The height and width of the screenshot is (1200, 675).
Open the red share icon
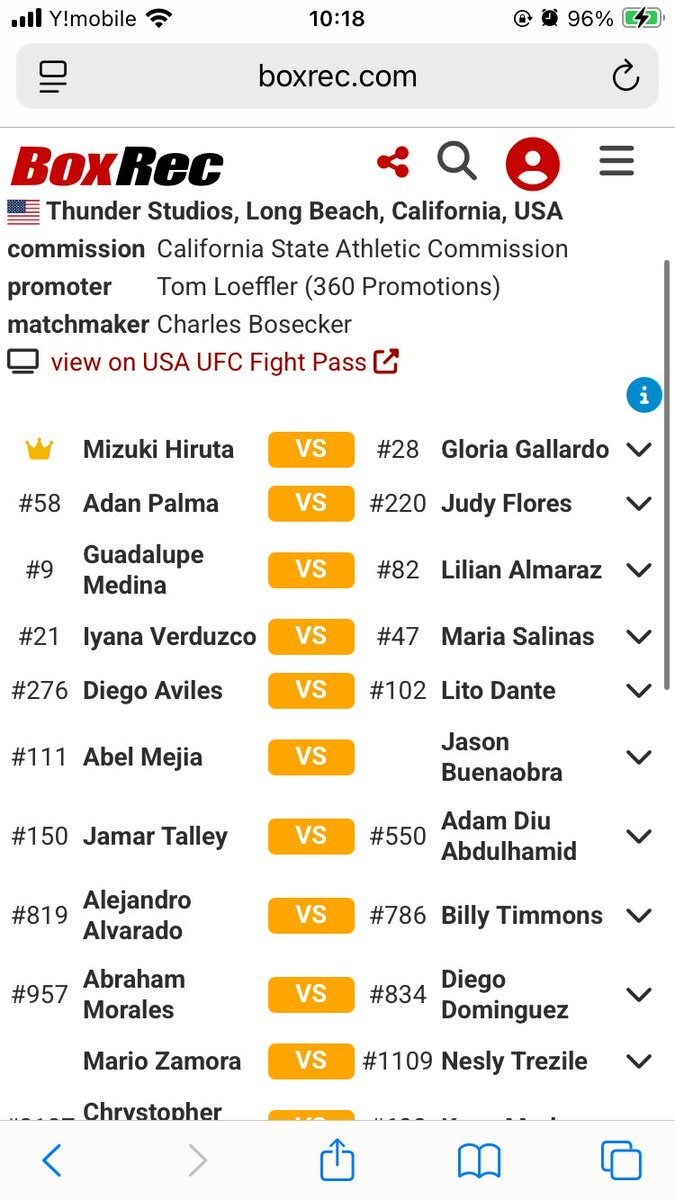pos(393,163)
